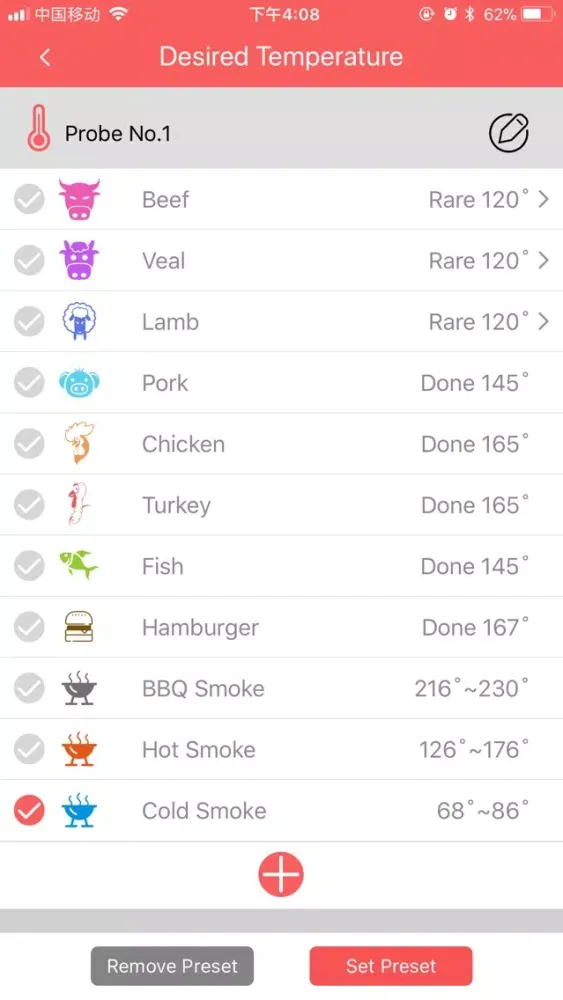Select the Turkey preset checkmark
The width and height of the screenshot is (563, 1000).
(x=29, y=505)
